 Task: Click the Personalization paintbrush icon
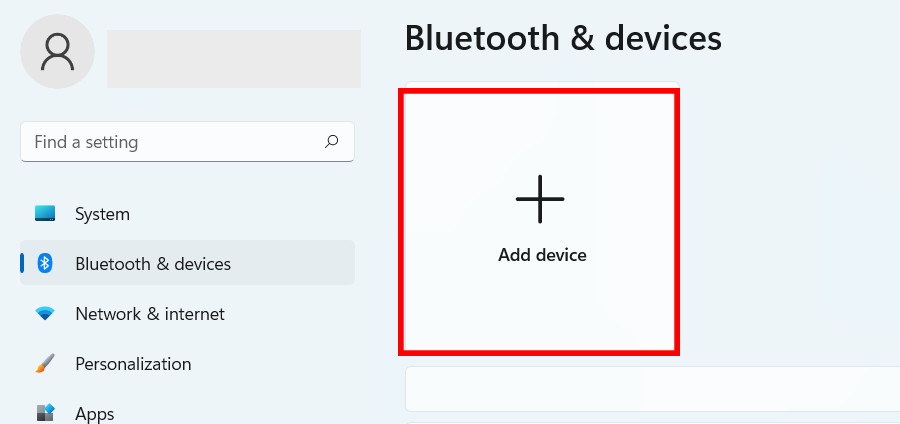tap(45, 363)
